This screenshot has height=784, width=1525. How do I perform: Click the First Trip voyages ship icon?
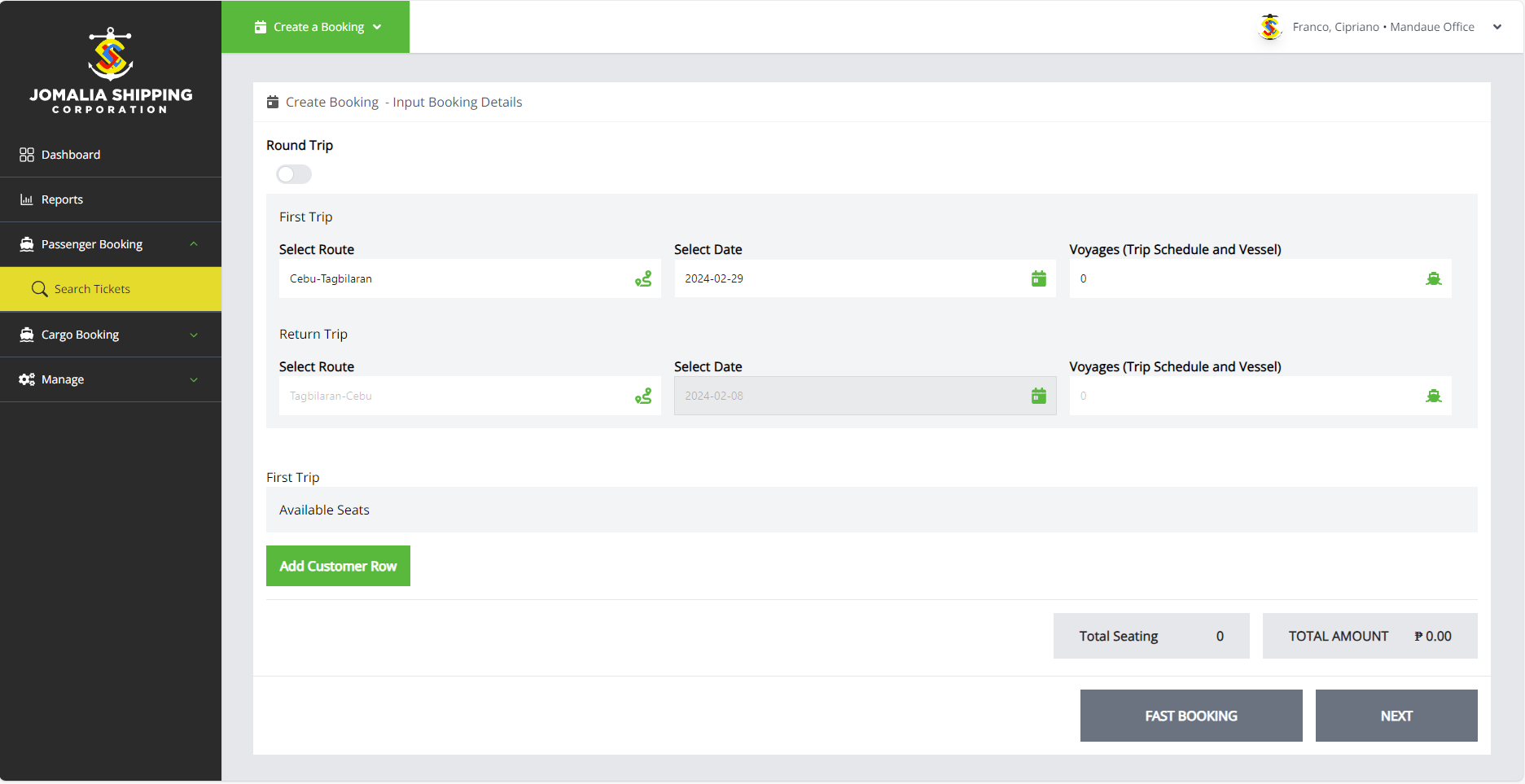(1433, 279)
